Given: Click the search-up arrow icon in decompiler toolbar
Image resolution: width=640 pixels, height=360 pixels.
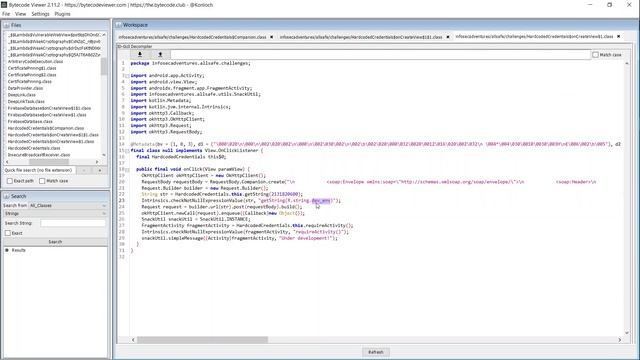Looking at the screenshot, I should [160, 54].
